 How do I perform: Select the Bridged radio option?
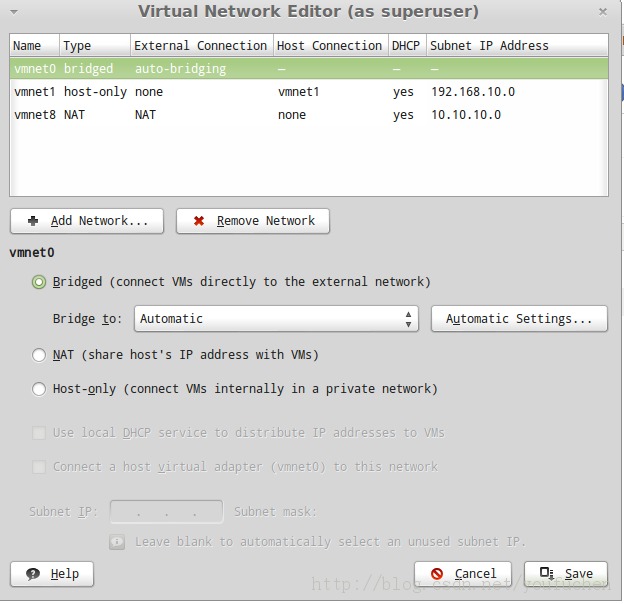pyautogui.click(x=39, y=283)
